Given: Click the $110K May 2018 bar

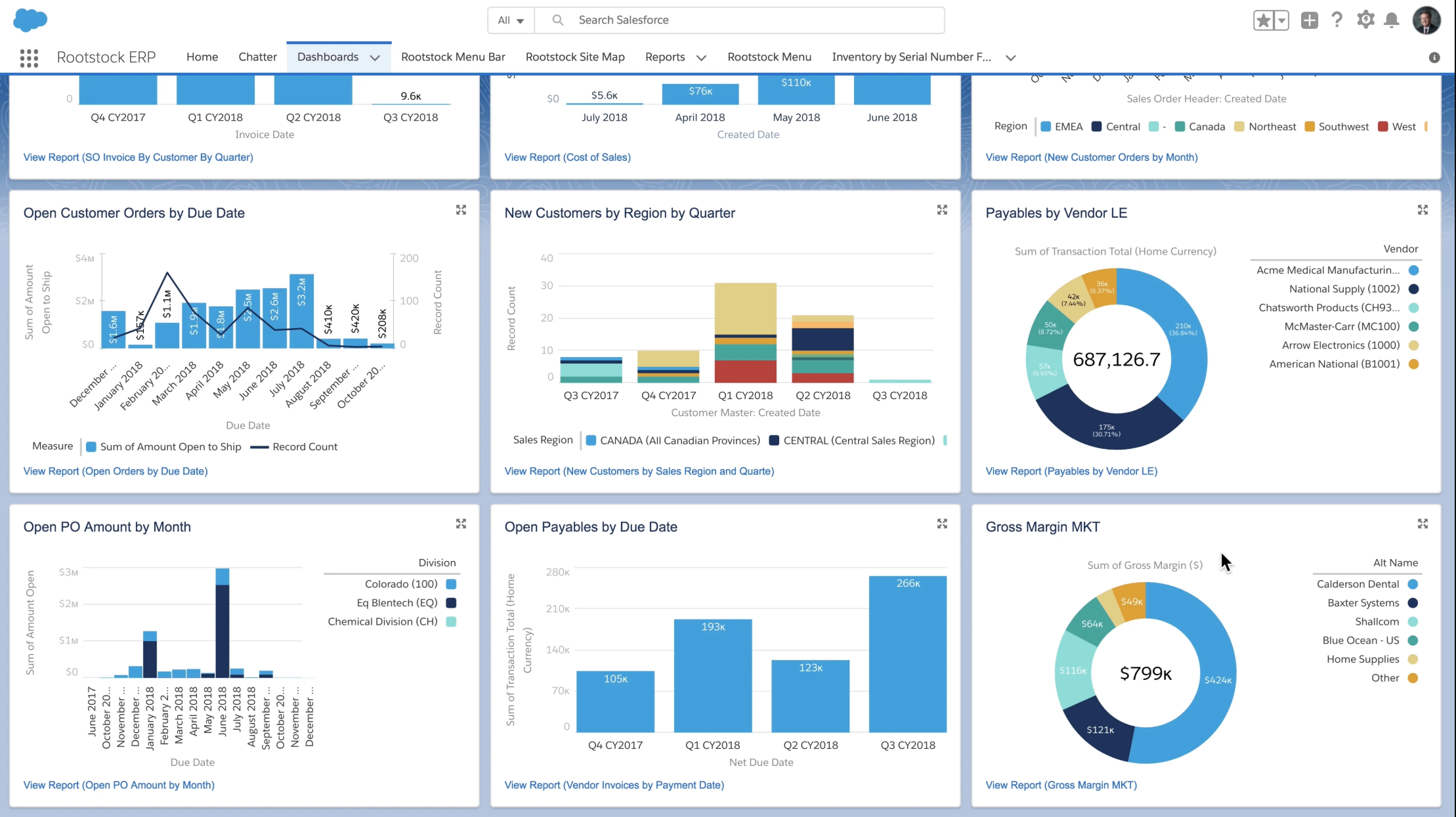Looking at the screenshot, I should [796, 90].
